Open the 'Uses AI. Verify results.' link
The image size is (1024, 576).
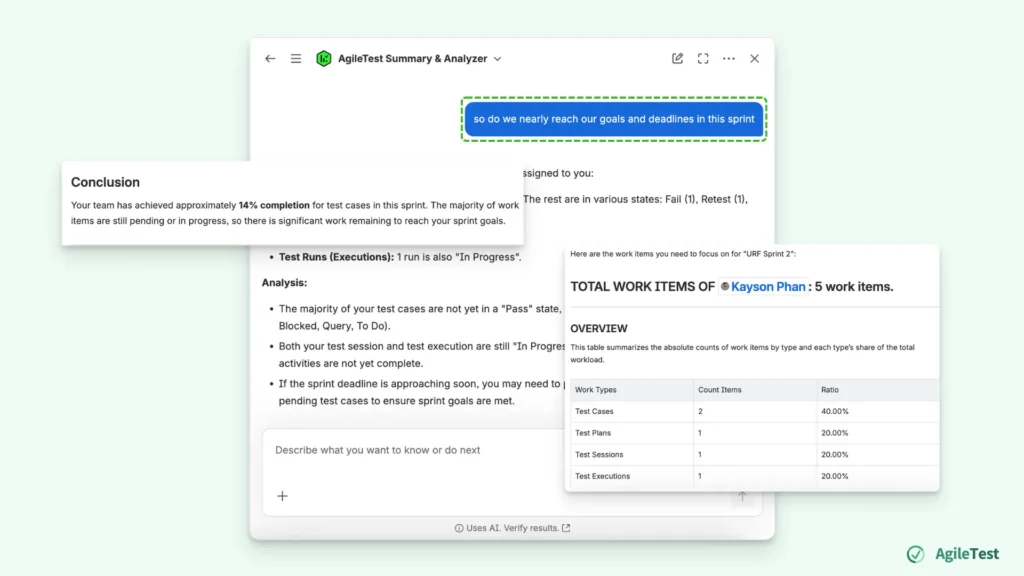coord(519,528)
